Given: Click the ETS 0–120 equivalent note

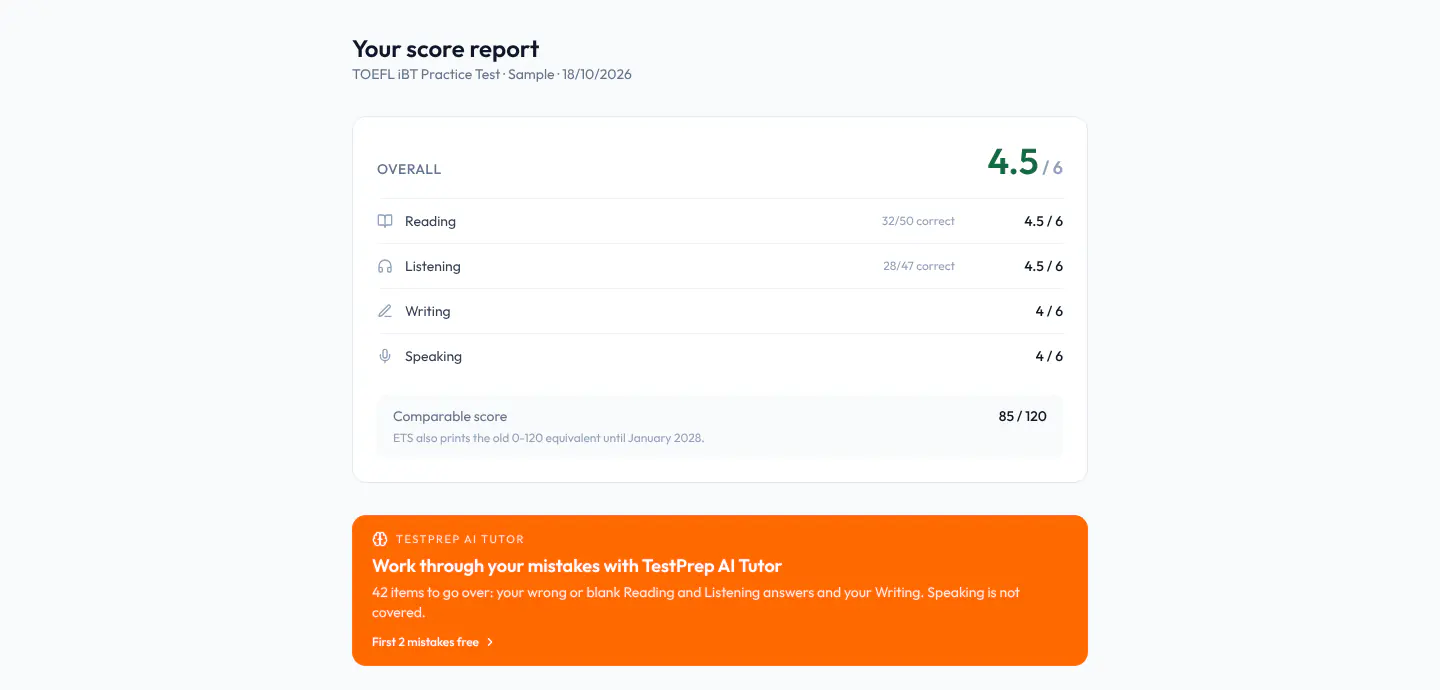Looking at the screenshot, I should 548,438.
